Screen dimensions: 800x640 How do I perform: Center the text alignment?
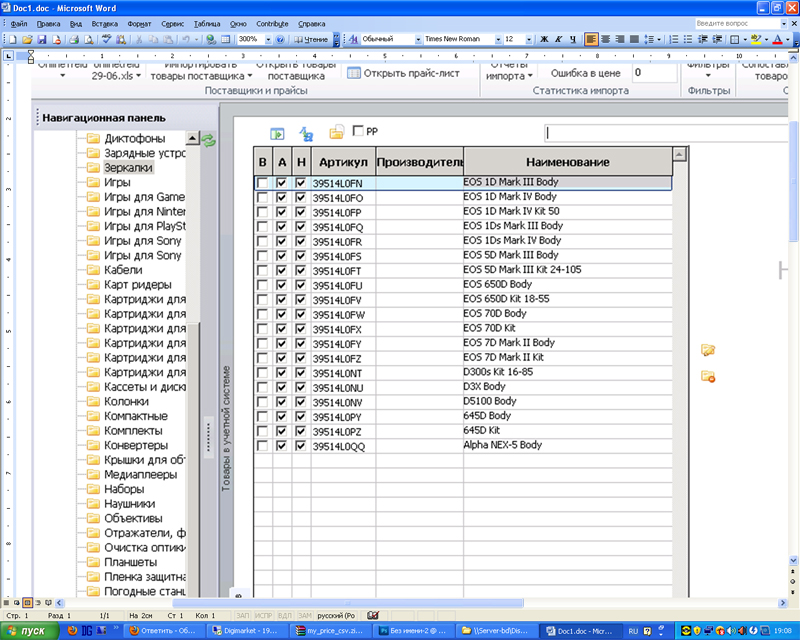(x=606, y=39)
